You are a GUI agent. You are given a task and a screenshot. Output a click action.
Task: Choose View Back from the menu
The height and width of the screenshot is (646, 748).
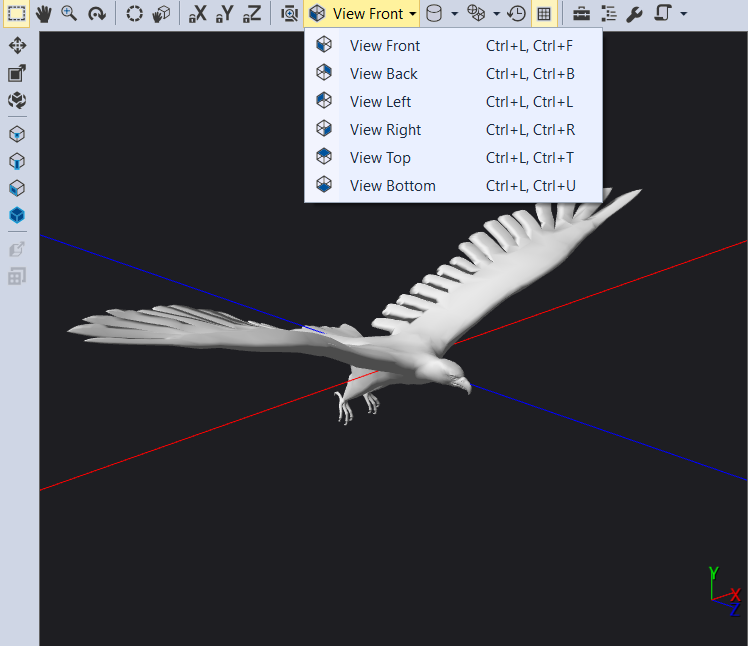(384, 74)
